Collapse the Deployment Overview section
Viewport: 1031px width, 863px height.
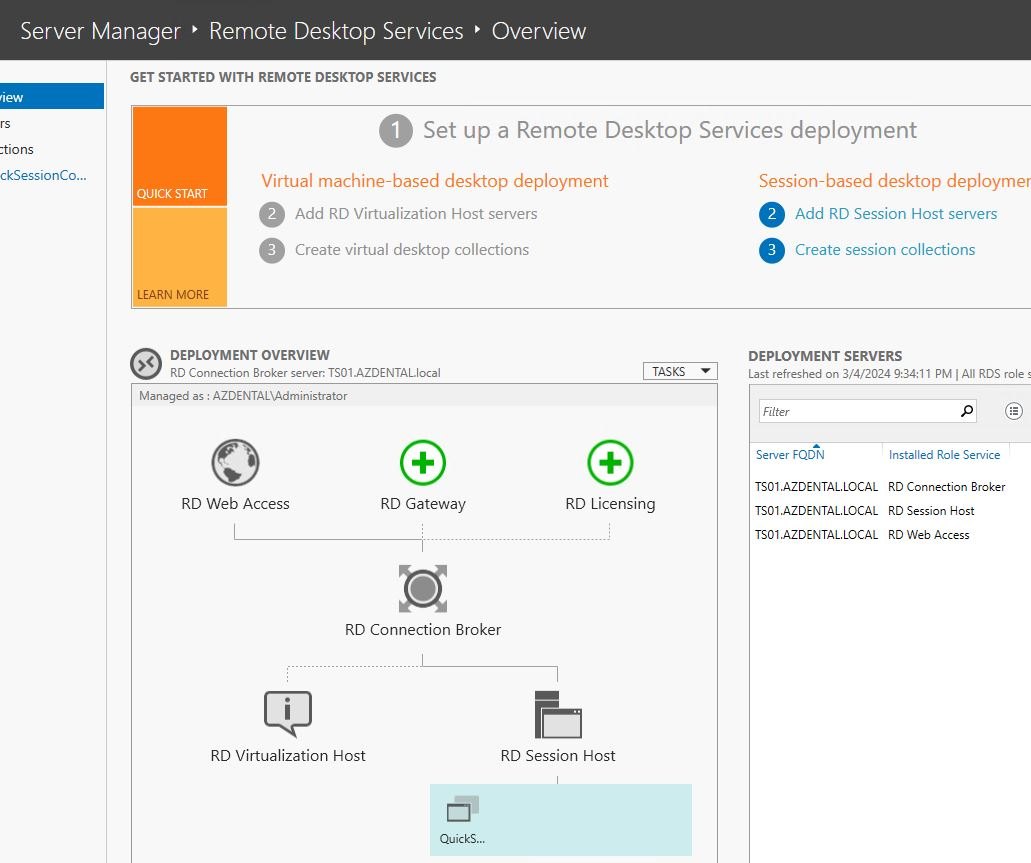(x=145, y=363)
